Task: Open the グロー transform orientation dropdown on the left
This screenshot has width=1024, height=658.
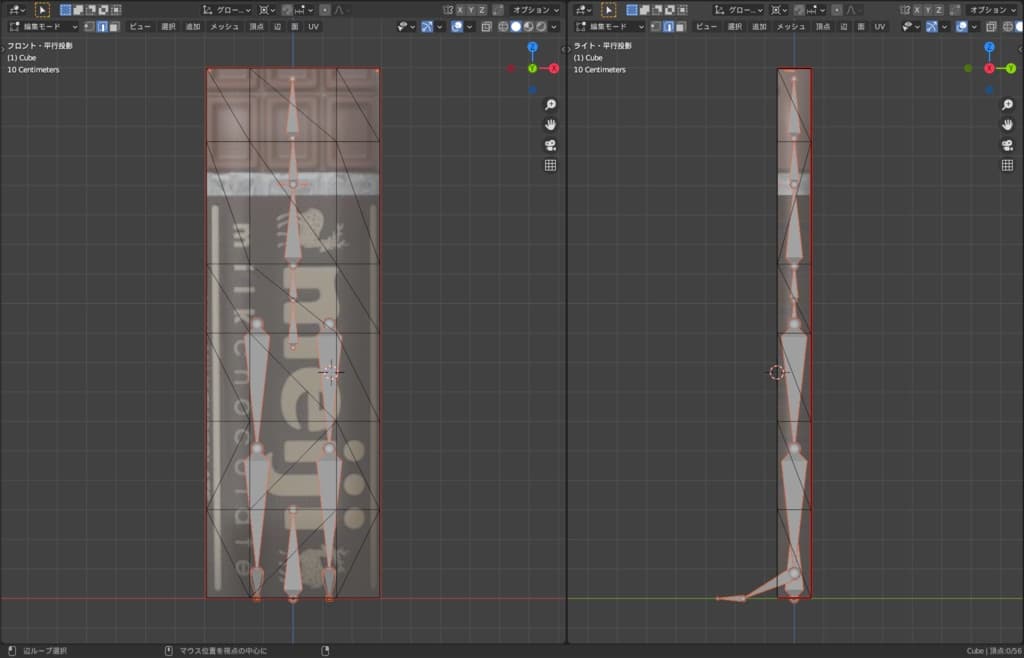Action: (230, 10)
